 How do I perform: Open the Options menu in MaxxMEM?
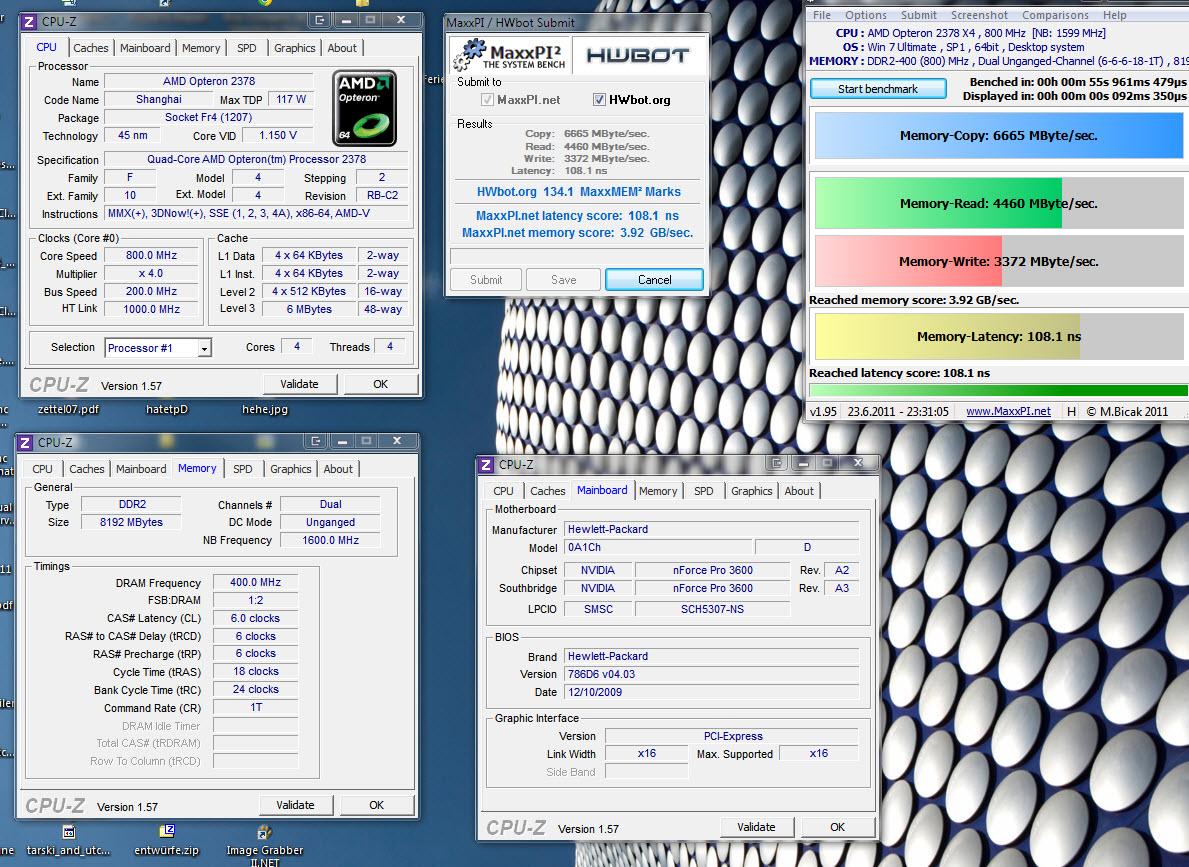click(x=865, y=15)
